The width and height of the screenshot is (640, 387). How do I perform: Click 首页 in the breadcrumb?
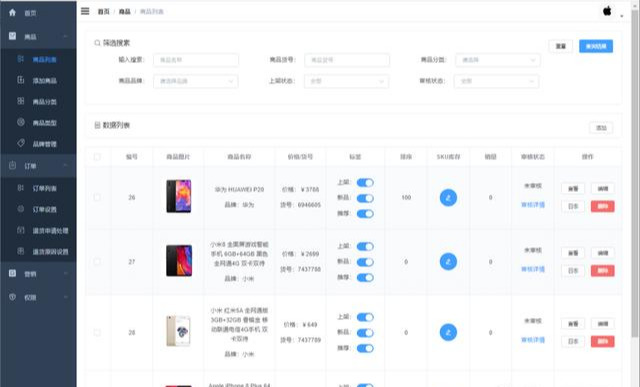coord(104,11)
